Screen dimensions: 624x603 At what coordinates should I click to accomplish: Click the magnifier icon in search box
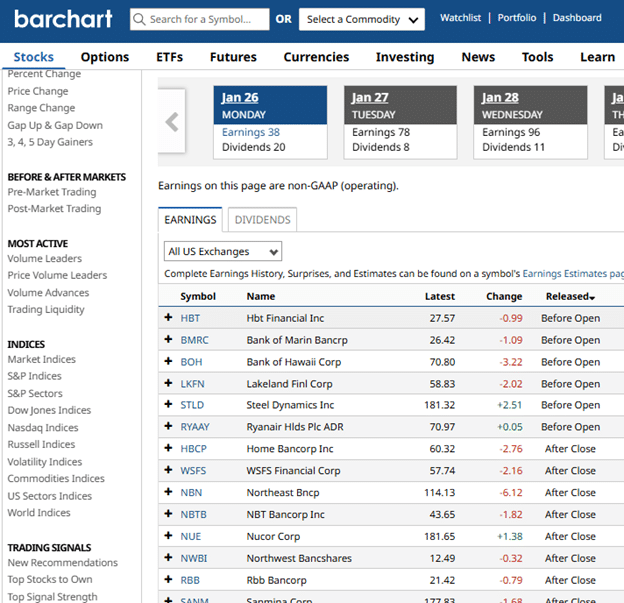coord(139,19)
